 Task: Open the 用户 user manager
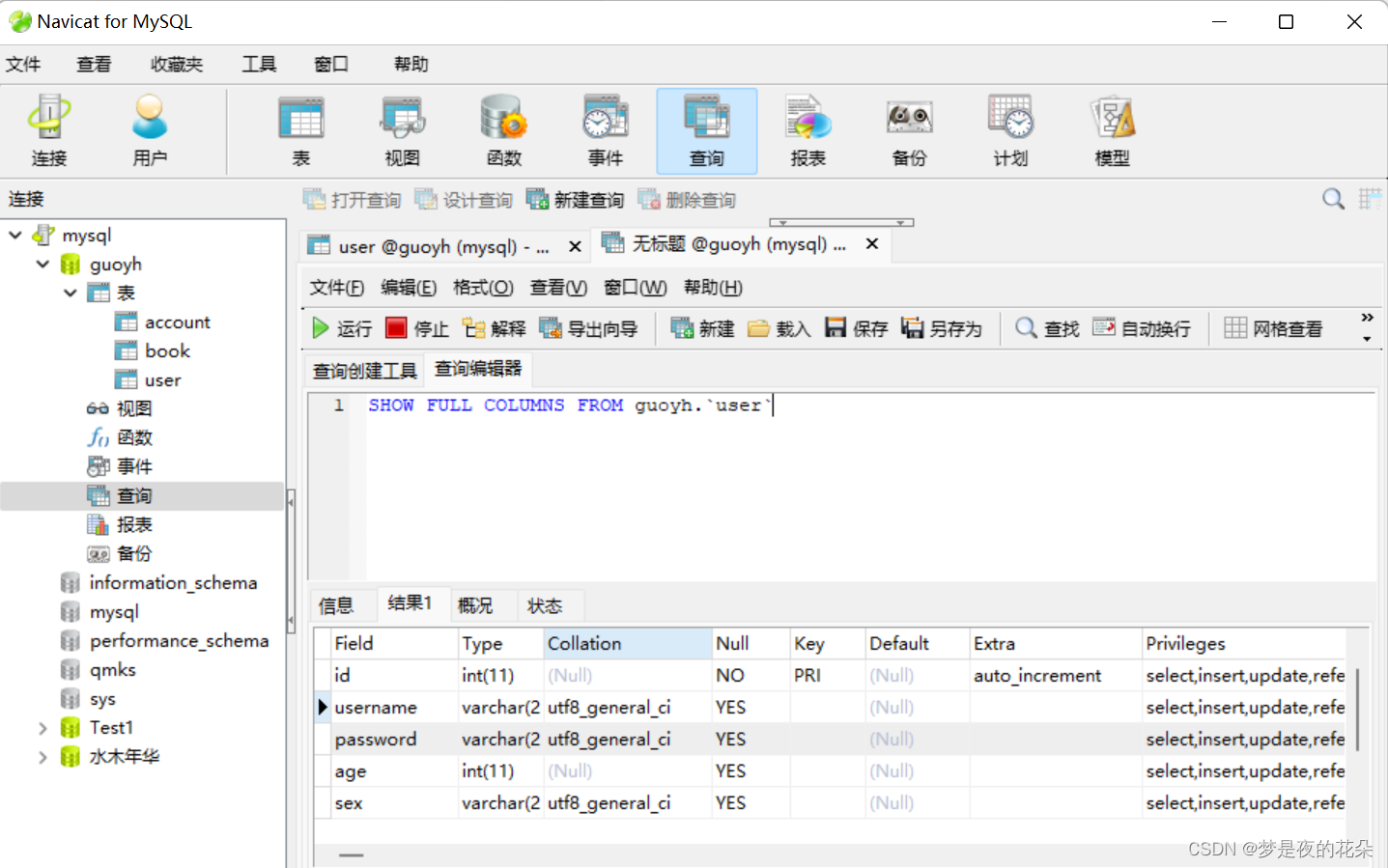150,131
